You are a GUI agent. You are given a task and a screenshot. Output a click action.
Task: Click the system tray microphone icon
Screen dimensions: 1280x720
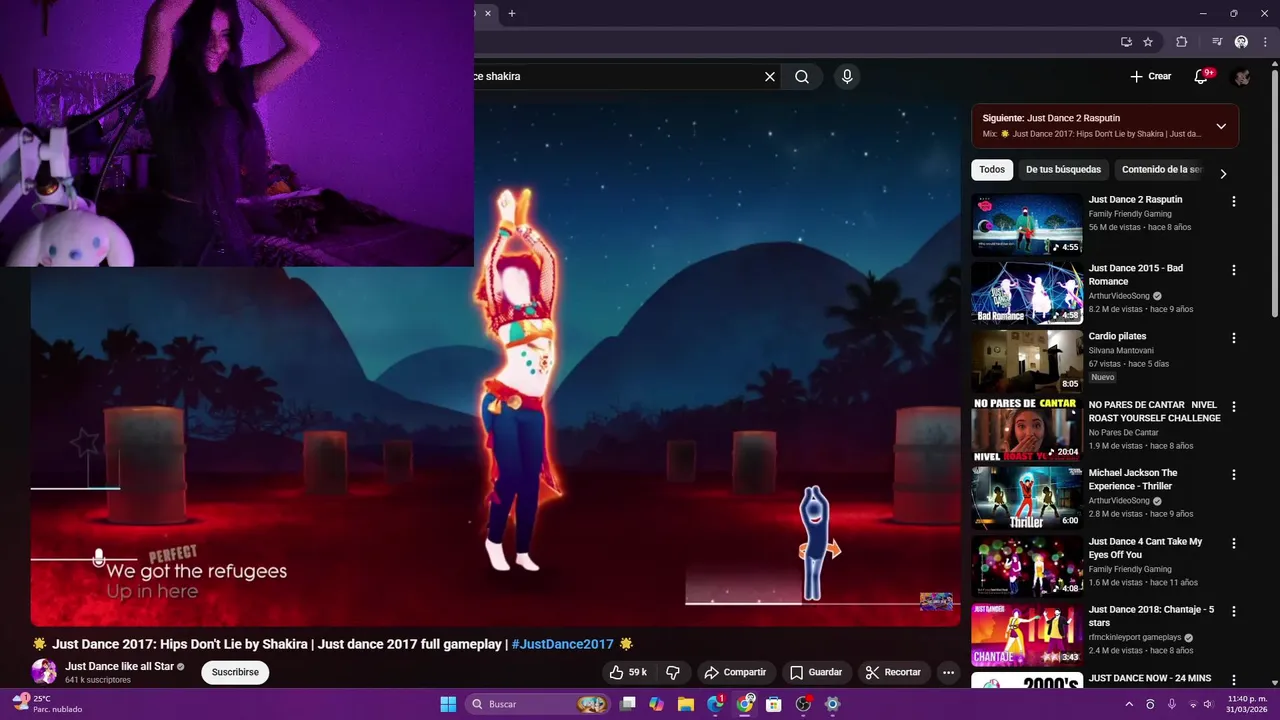(x=1171, y=704)
